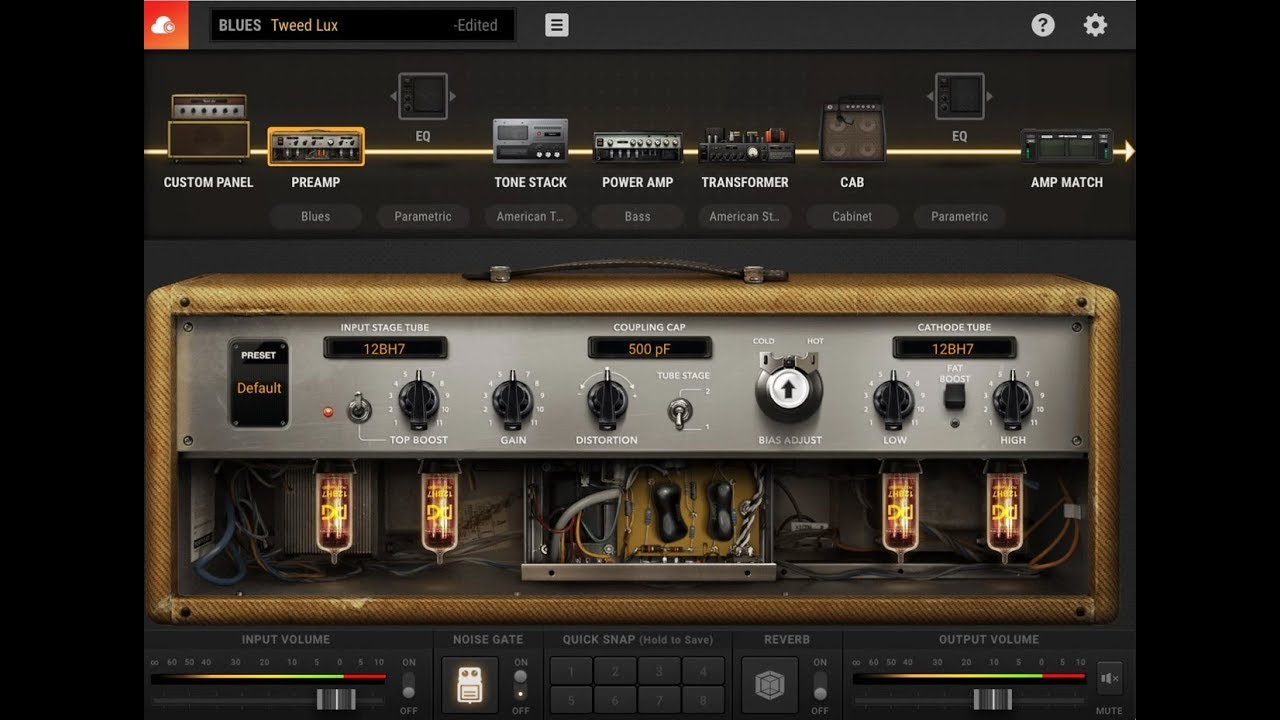The image size is (1280, 720).
Task: Open the ToneCloud cloud icon
Action: [166, 25]
